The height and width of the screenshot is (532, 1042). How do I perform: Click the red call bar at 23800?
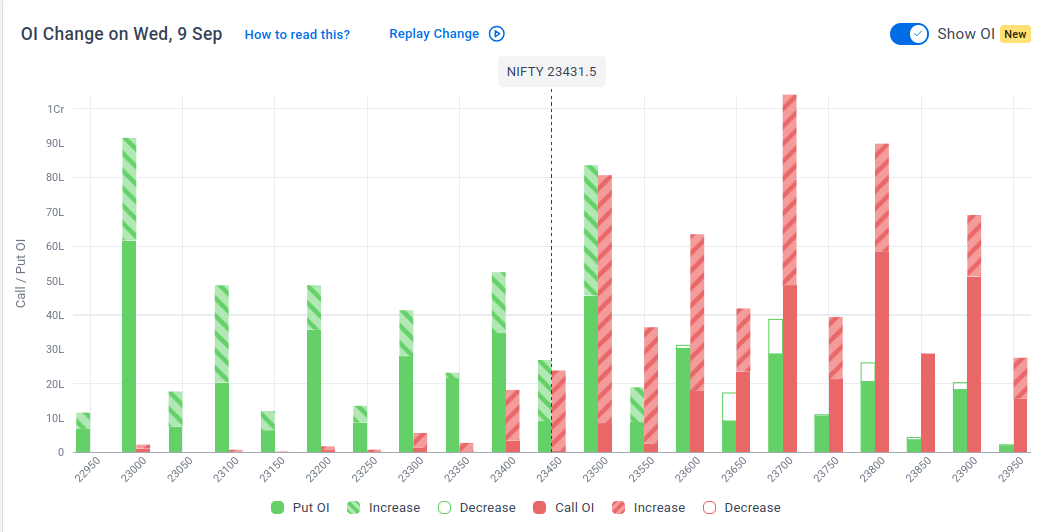(882, 298)
